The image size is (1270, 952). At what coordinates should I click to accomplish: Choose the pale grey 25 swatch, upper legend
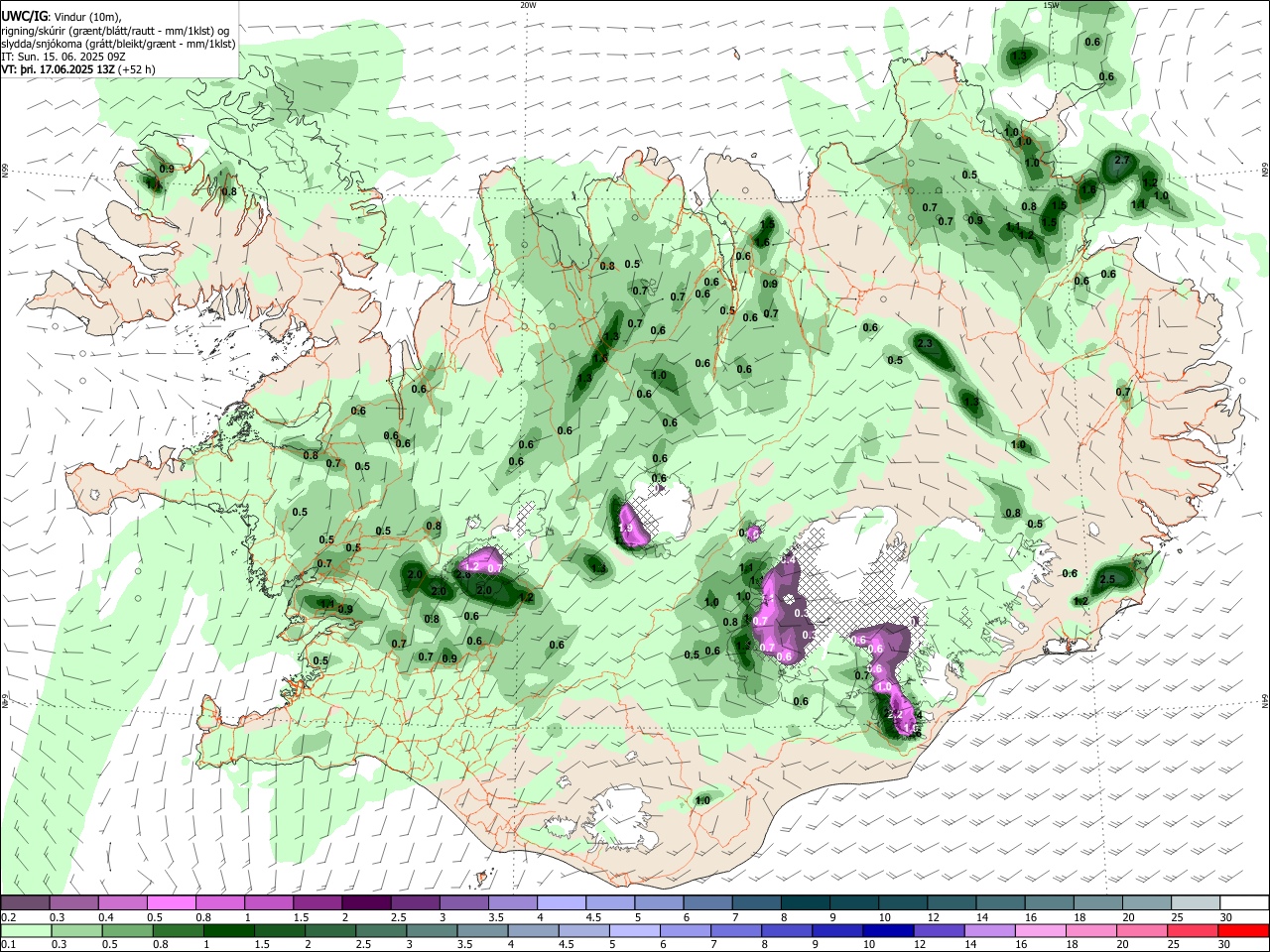coord(1197,902)
